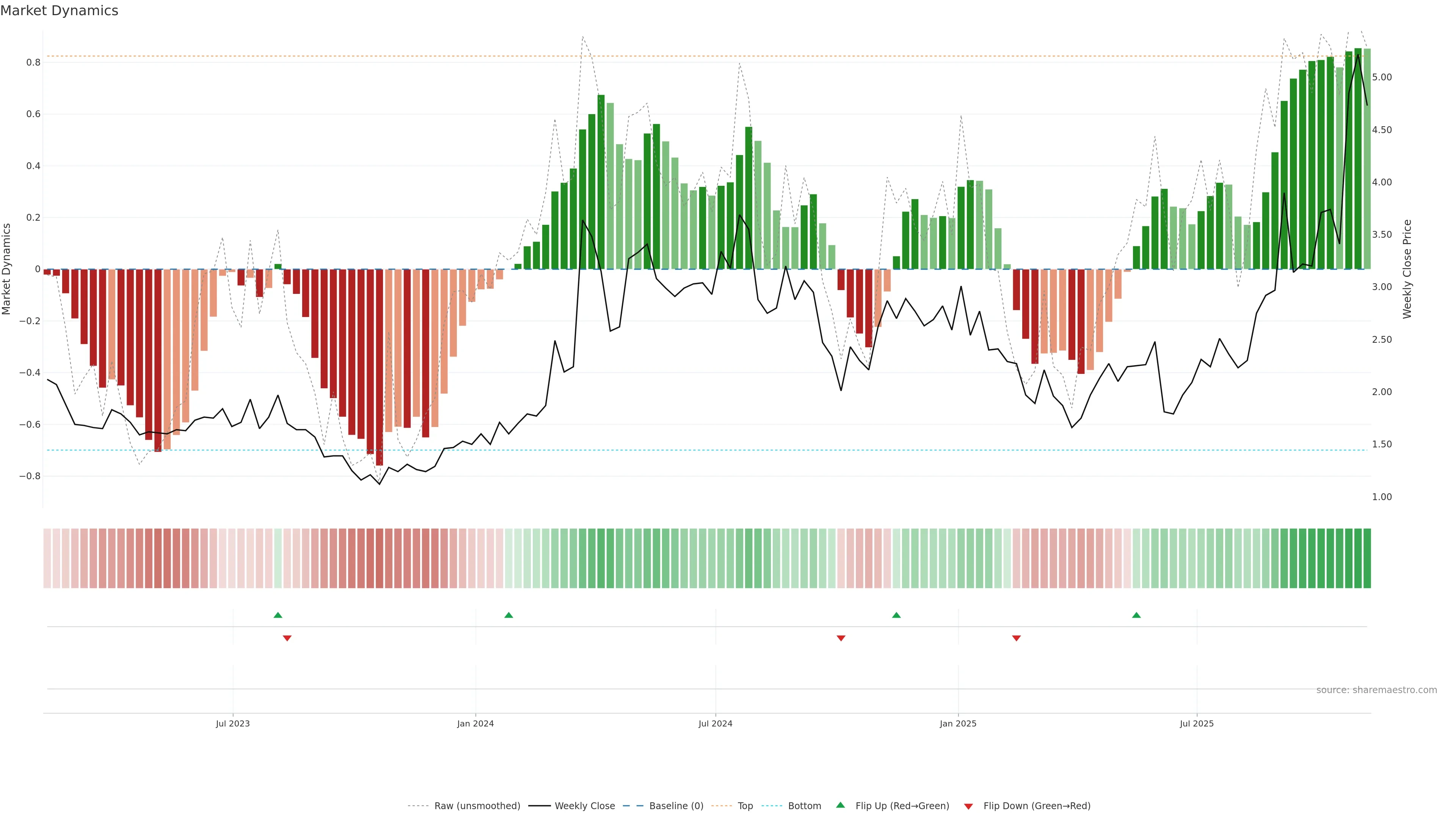The image size is (1456, 819).
Task: Click the Jul 2024 x-axis label
Action: pyautogui.click(x=715, y=723)
